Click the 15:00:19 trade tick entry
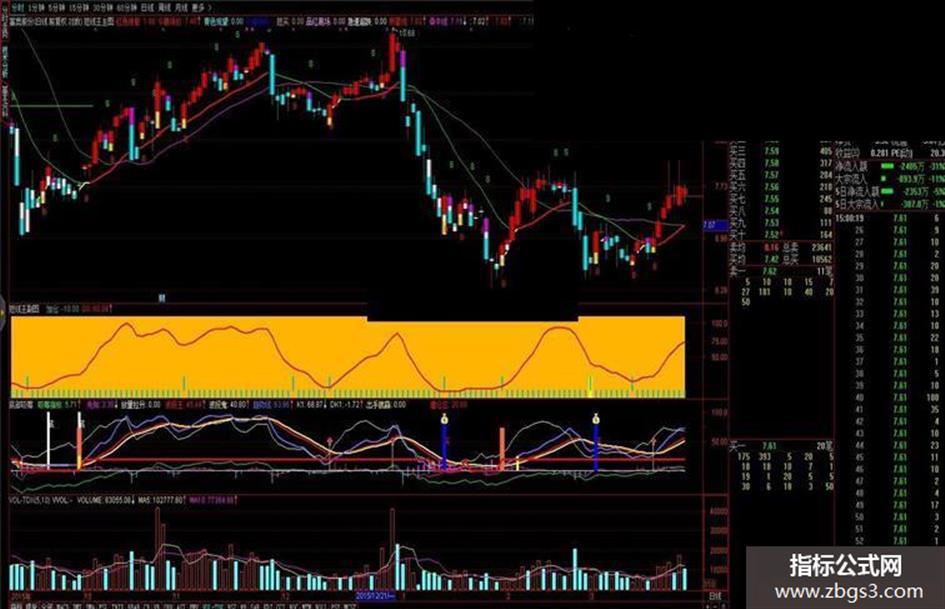945x609 pixels. [x=850, y=218]
